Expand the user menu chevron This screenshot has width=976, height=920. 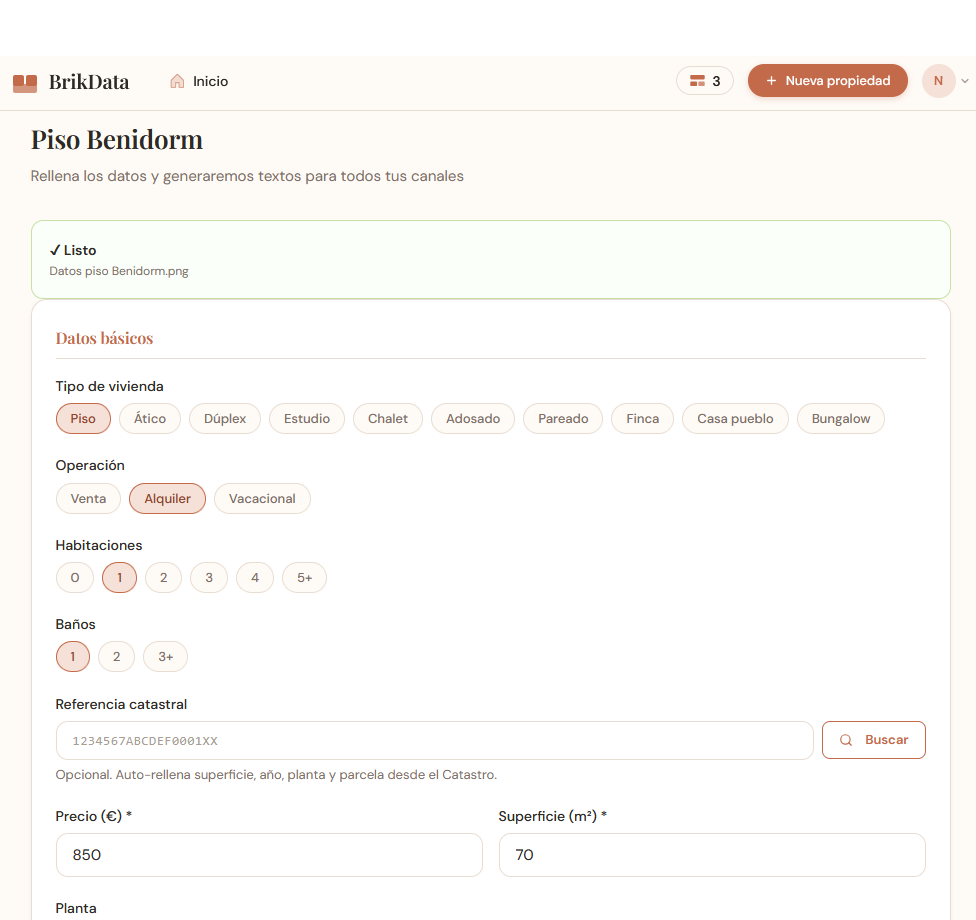click(965, 81)
